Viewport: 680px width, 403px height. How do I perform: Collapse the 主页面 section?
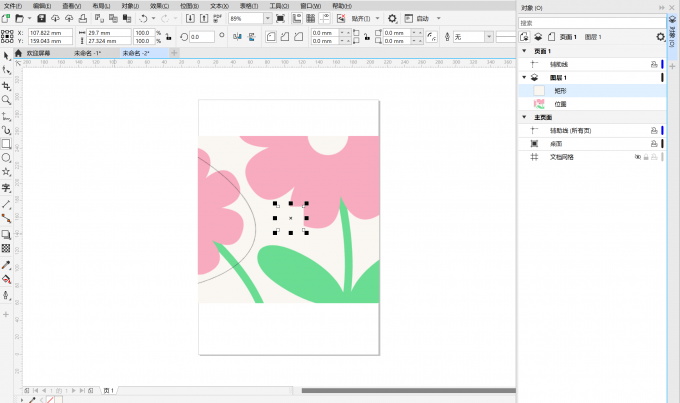click(x=524, y=117)
